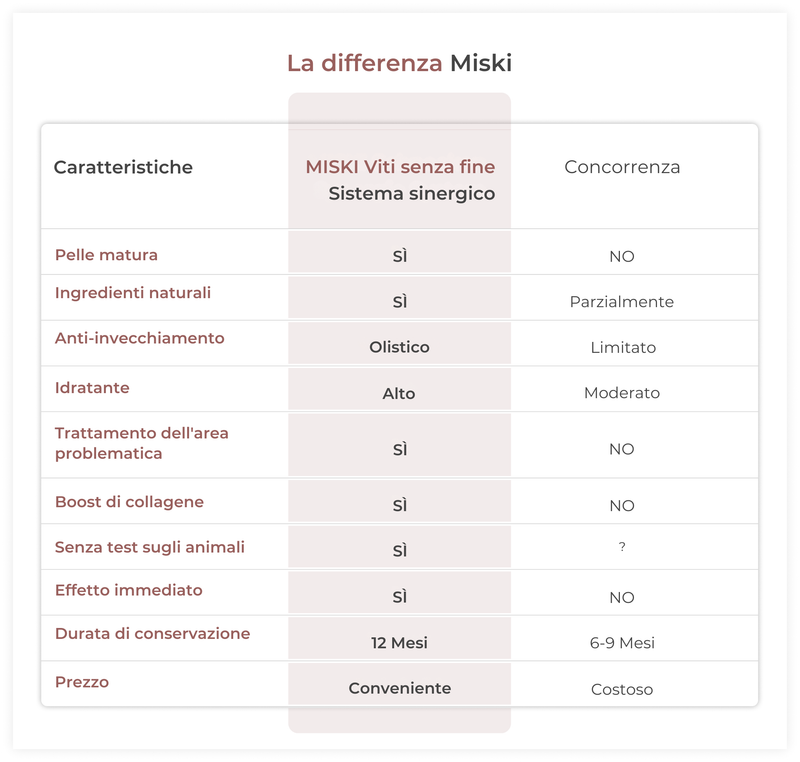Click the question mark in the competitor column
The width and height of the screenshot is (800, 762).
coord(622,548)
